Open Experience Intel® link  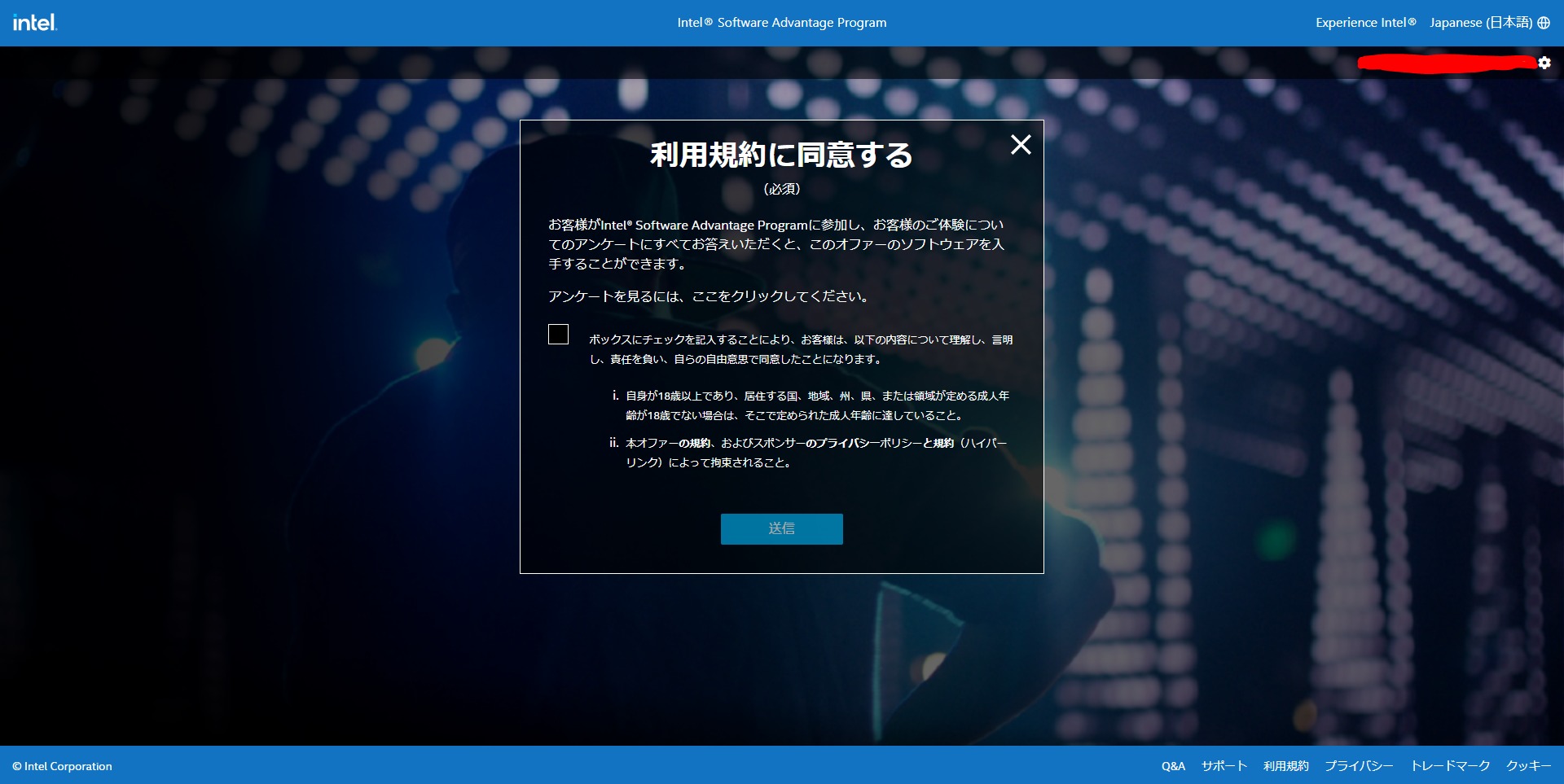1366,23
